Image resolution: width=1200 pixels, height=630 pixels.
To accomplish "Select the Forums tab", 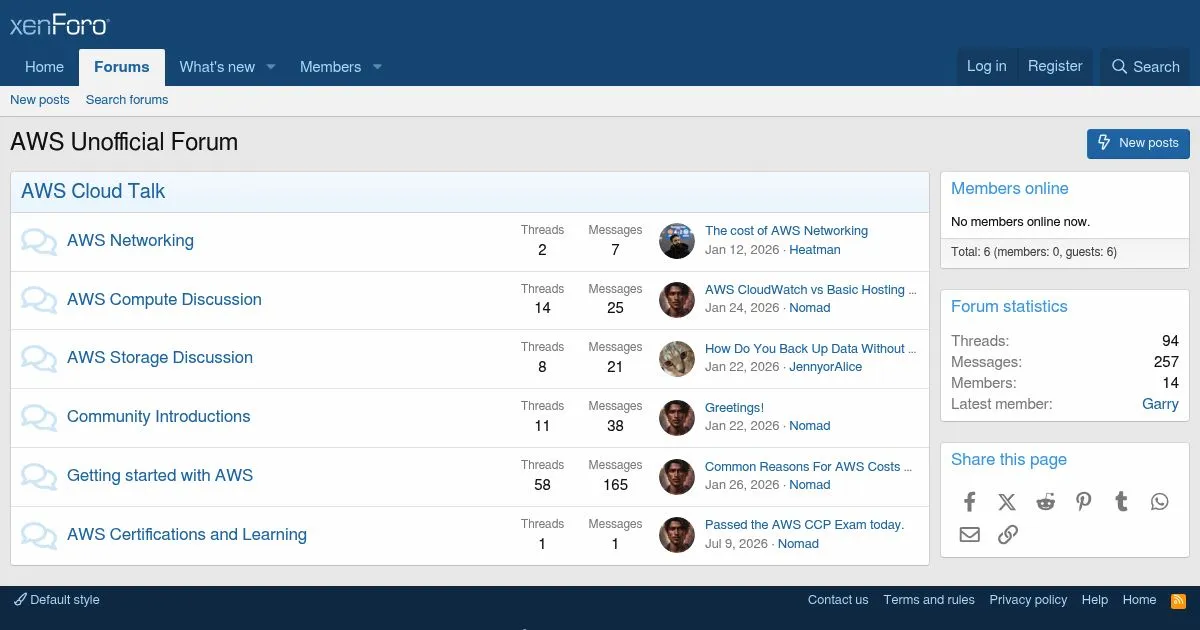I will (122, 67).
